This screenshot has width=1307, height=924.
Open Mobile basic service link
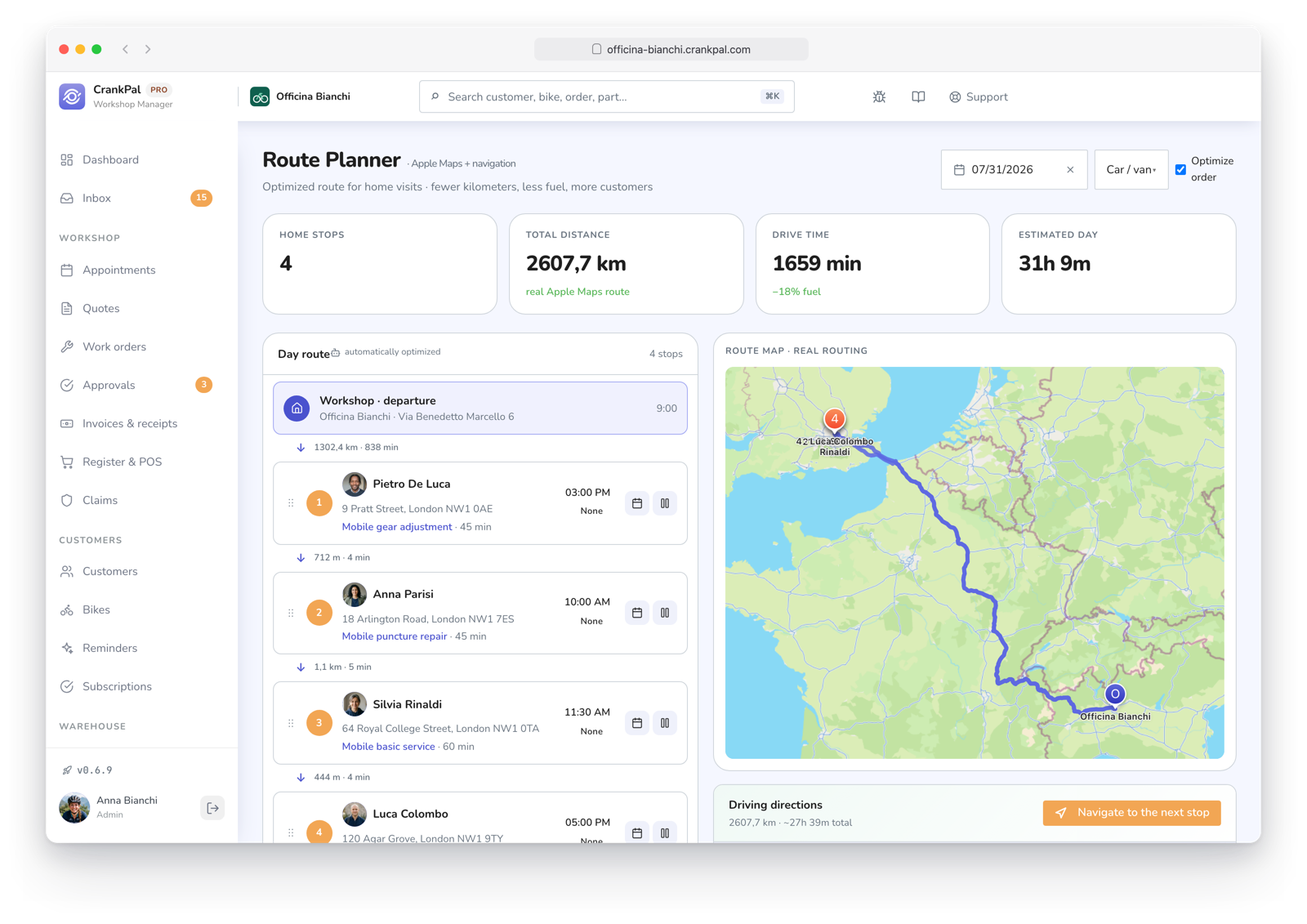(388, 747)
